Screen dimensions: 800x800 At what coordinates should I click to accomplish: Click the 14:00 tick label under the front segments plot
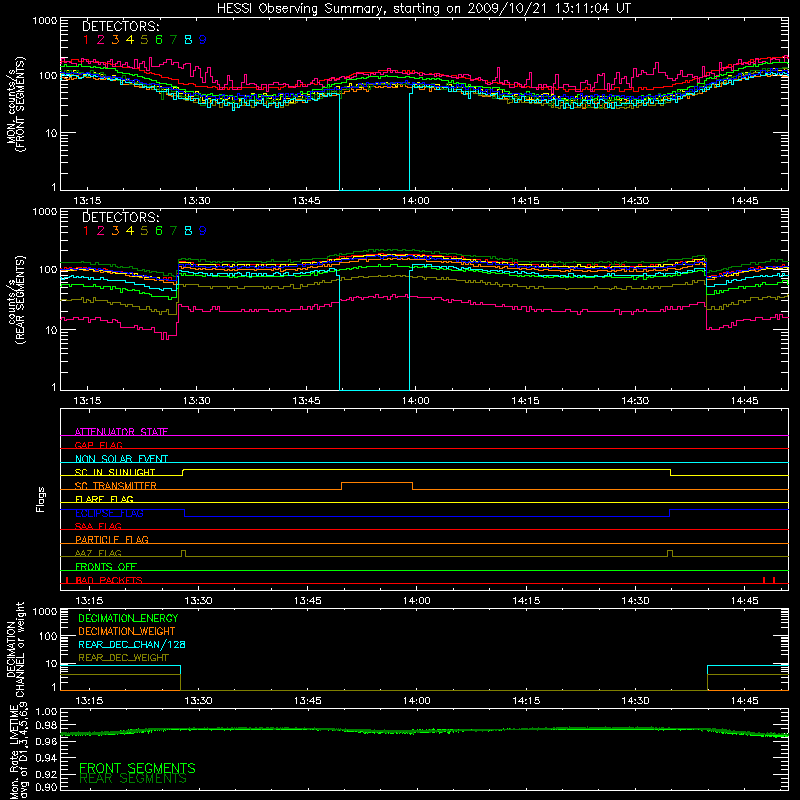pyautogui.click(x=415, y=201)
